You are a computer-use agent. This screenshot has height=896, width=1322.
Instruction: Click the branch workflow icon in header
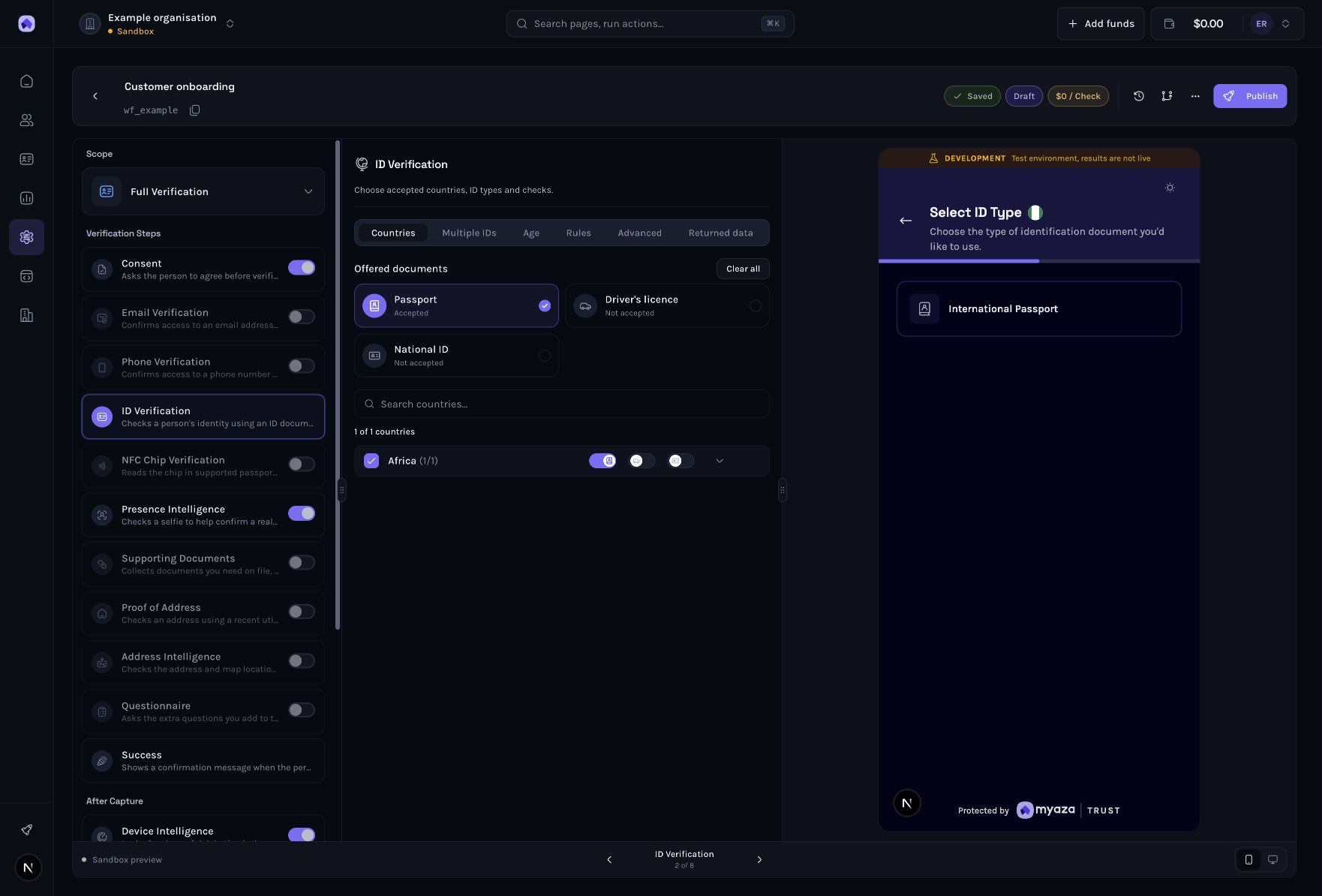point(1167,96)
